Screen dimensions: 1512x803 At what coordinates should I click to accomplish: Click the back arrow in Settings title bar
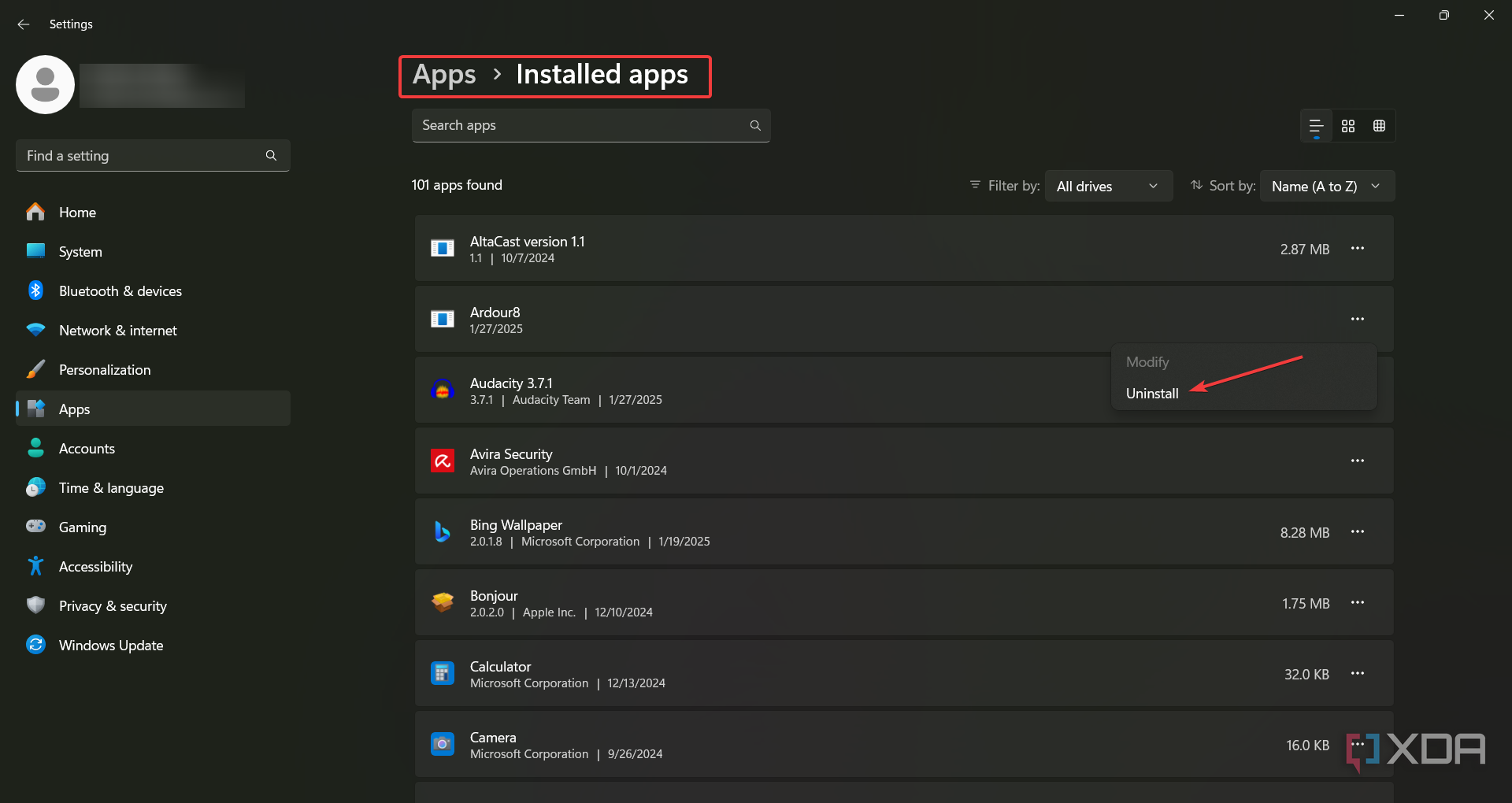tap(24, 24)
